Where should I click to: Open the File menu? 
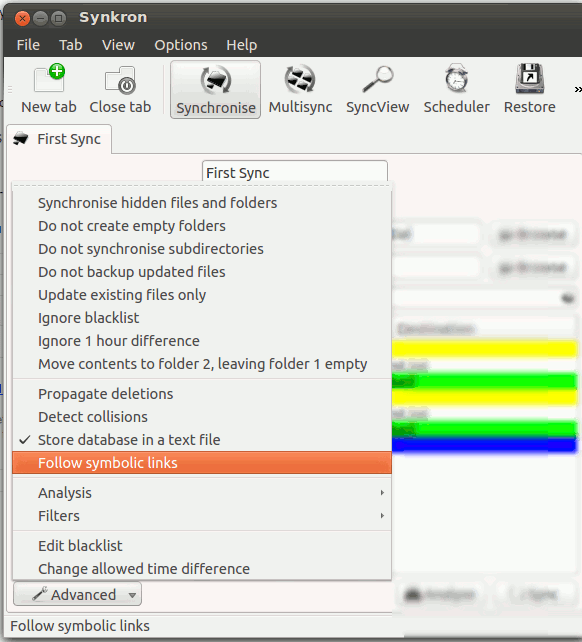[28, 45]
